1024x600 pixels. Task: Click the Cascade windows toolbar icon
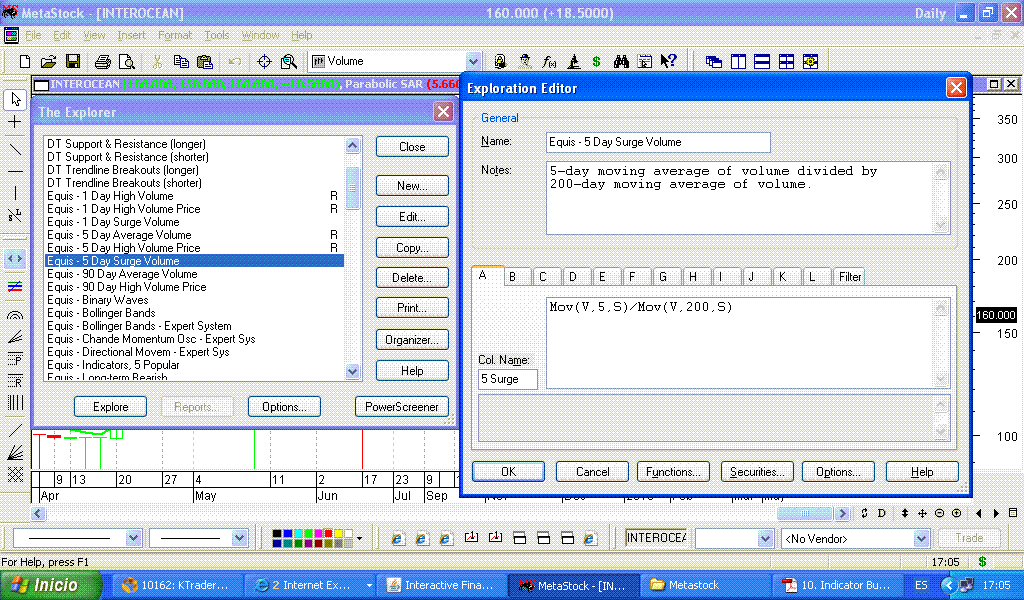714,62
